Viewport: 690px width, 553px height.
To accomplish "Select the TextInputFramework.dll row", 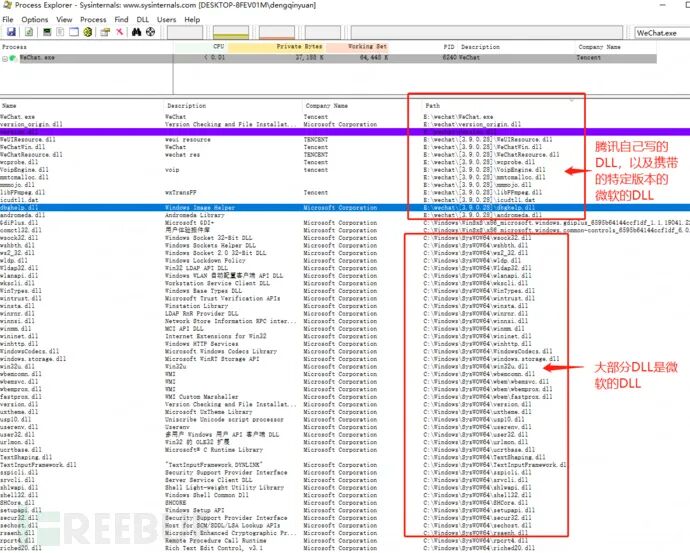I will point(345,465).
